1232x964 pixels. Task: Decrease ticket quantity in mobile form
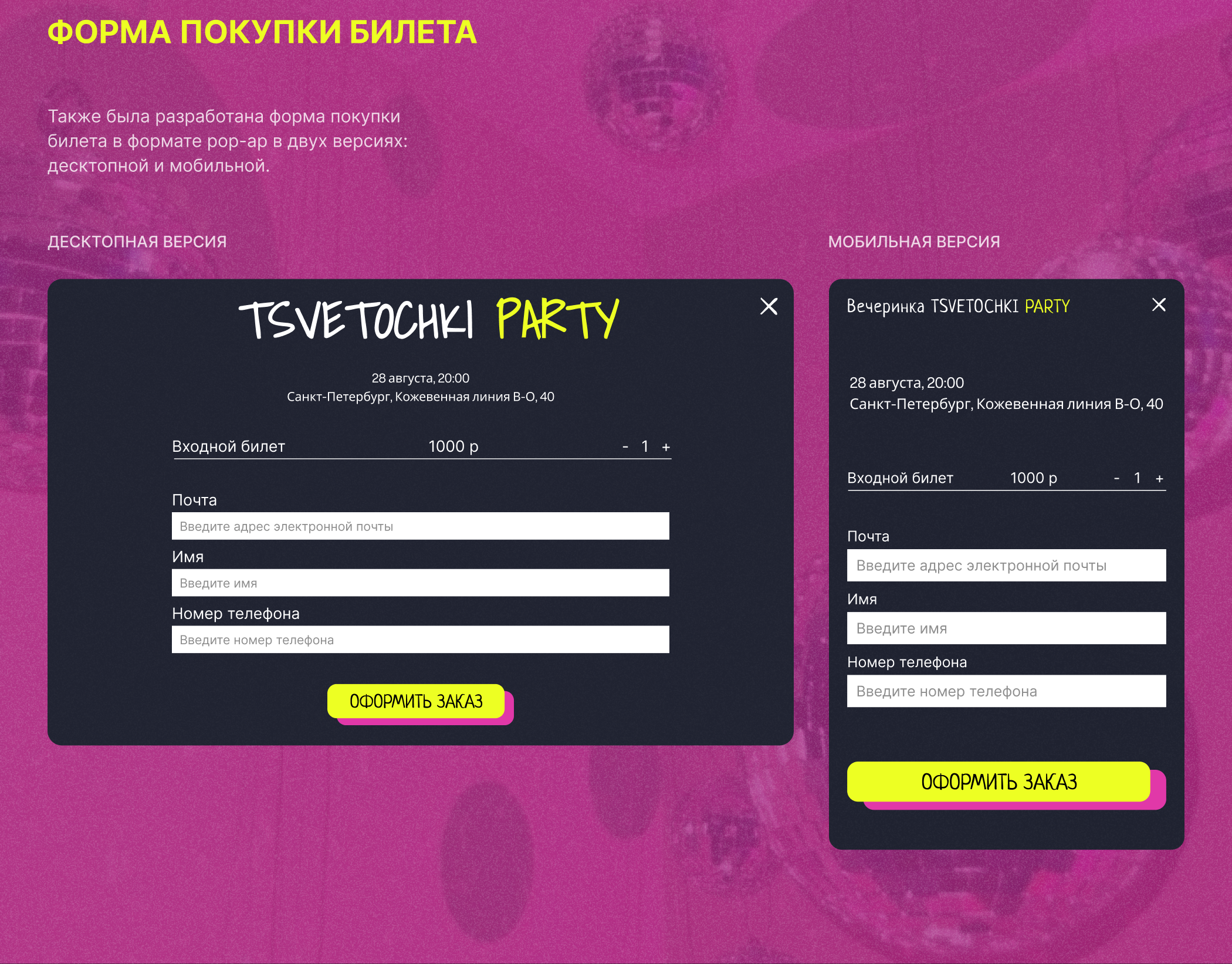[x=1116, y=479]
